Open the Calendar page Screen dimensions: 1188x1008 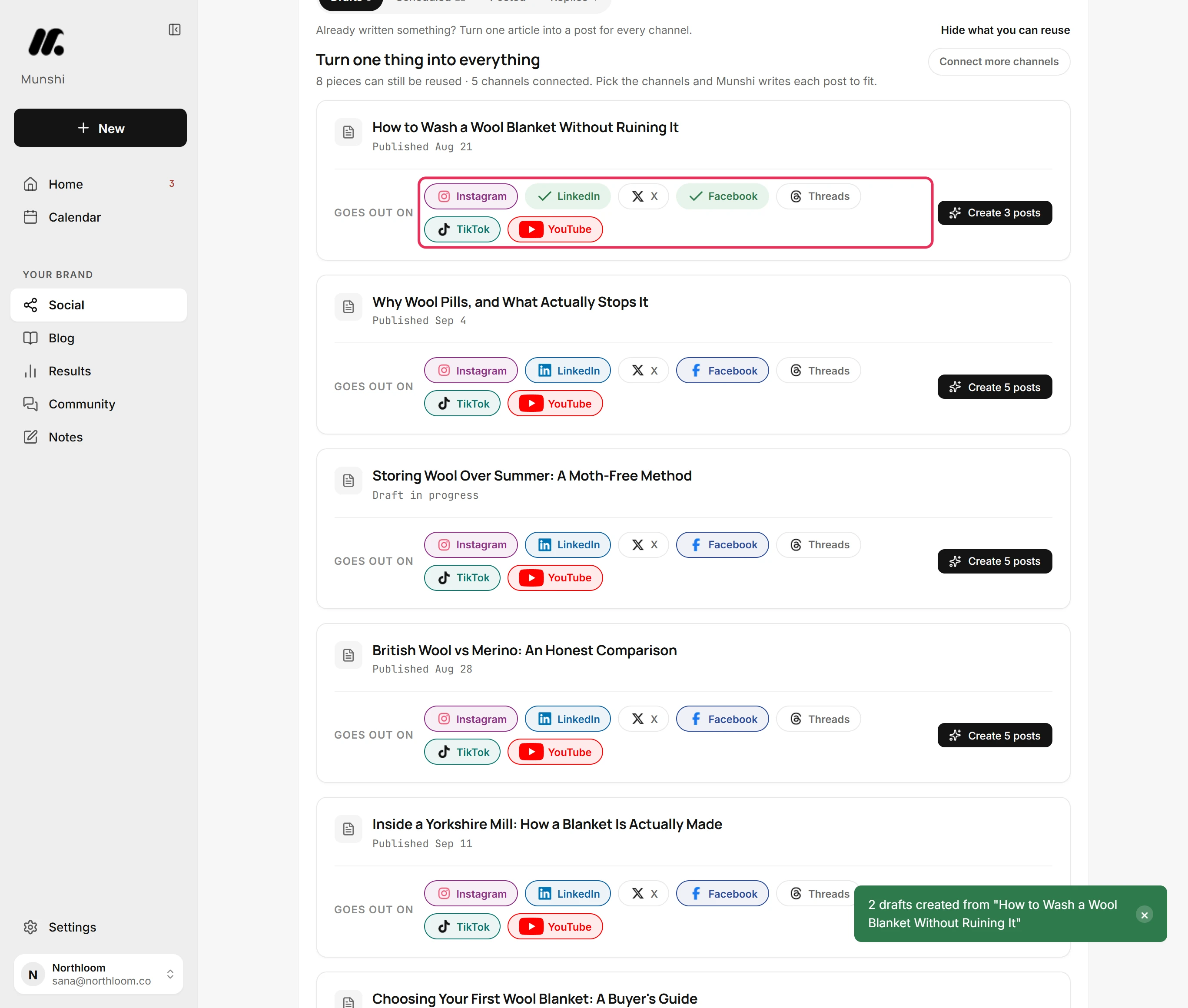pos(98,217)
